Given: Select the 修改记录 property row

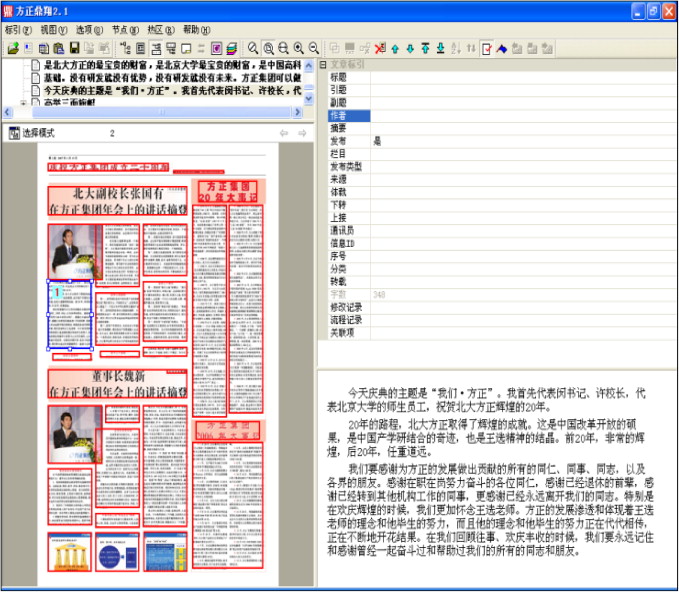Looking at the screenshot, I should click(x=501, y=307).
